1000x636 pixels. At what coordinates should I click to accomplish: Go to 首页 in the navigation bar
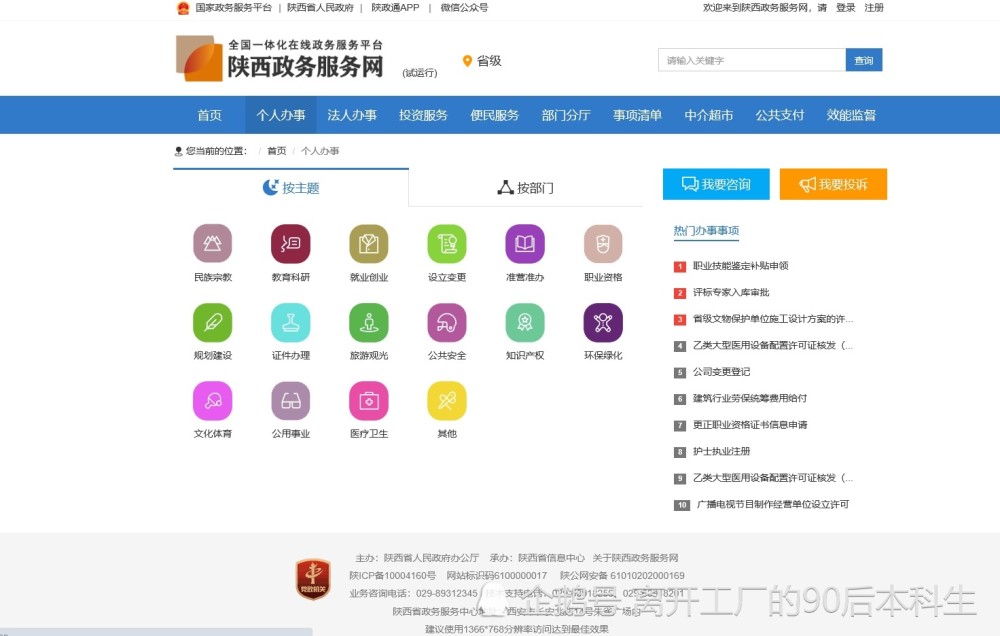209,115
